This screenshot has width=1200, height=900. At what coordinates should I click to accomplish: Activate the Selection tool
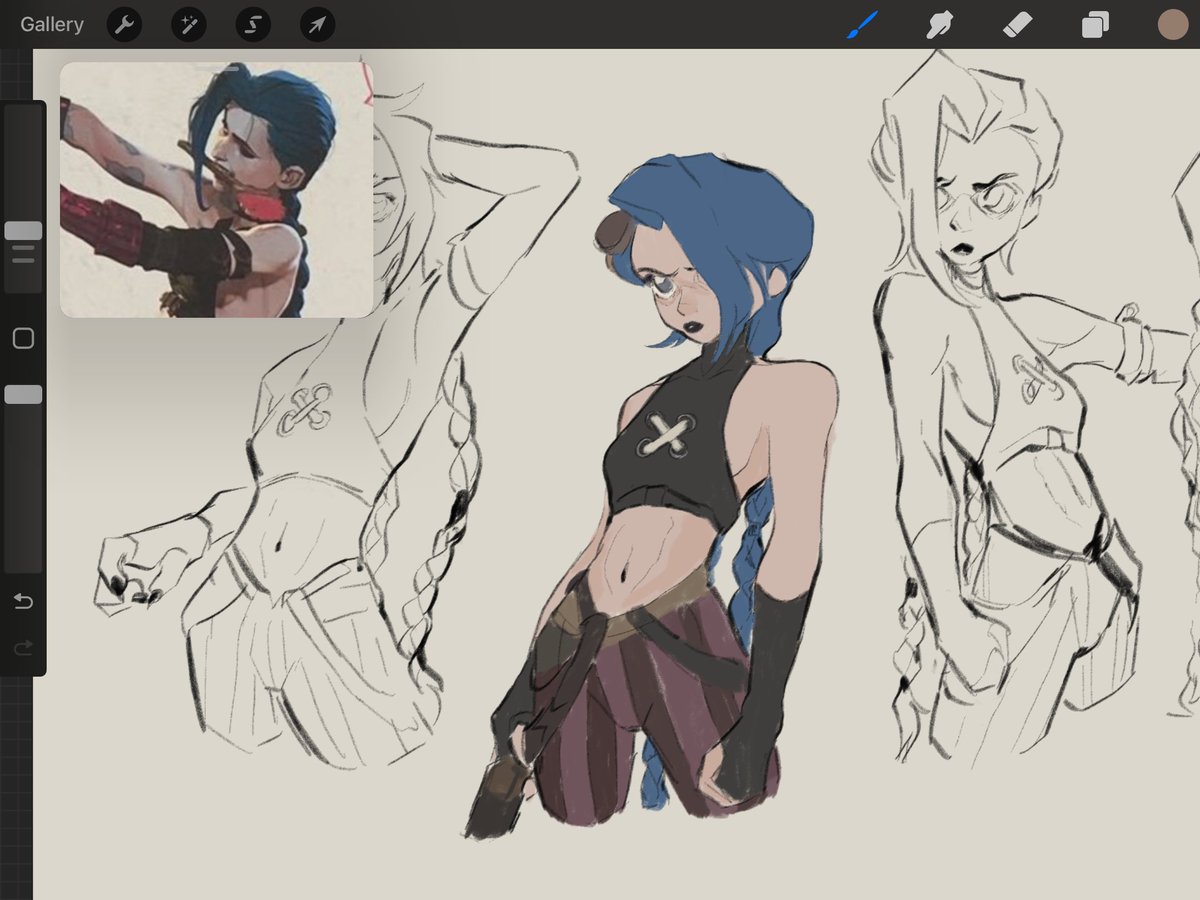252,24
